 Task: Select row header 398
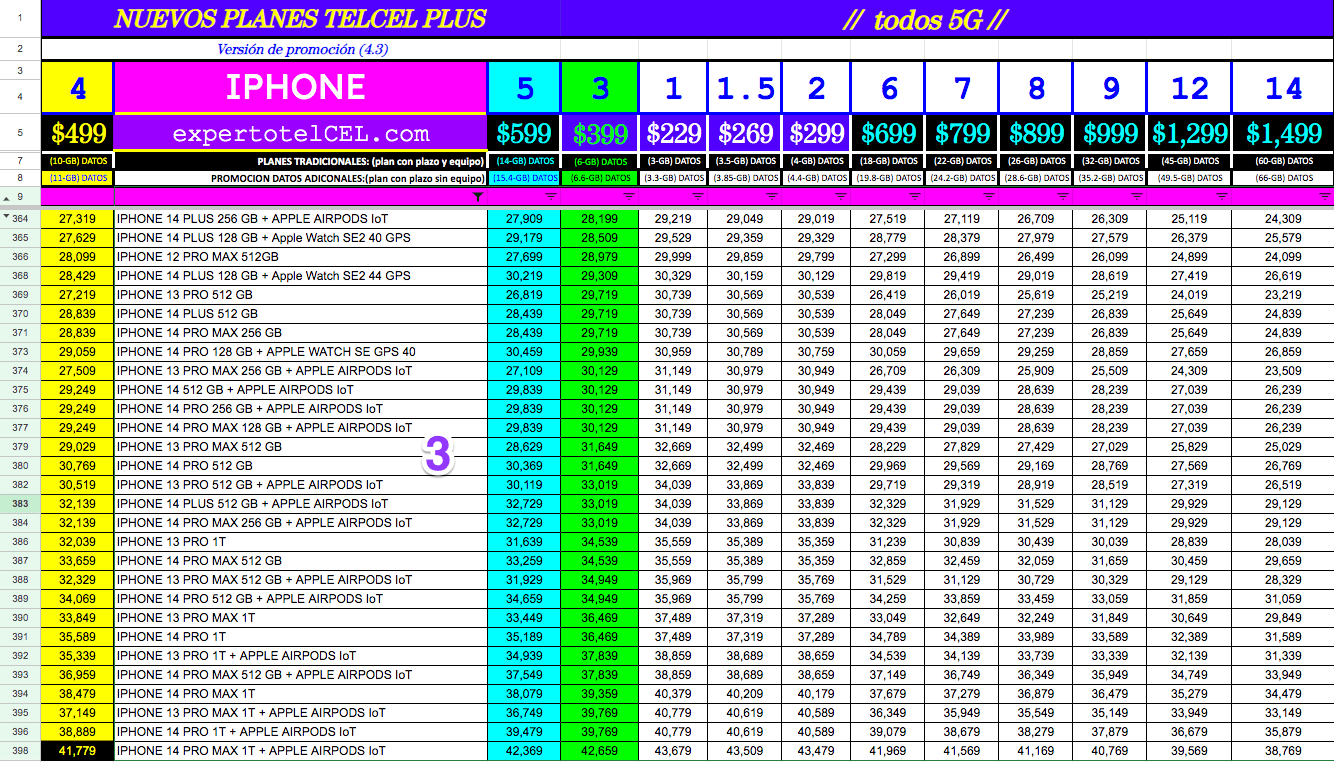coord(20,751)
